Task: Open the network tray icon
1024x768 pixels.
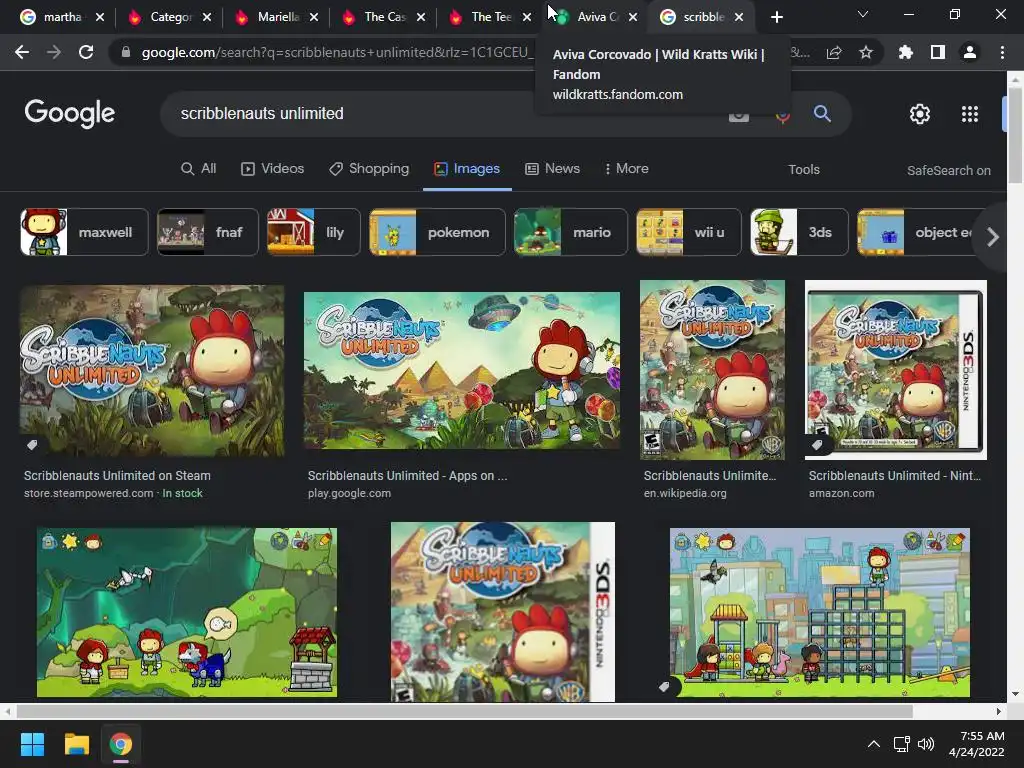Action: (x=902, y=744)
